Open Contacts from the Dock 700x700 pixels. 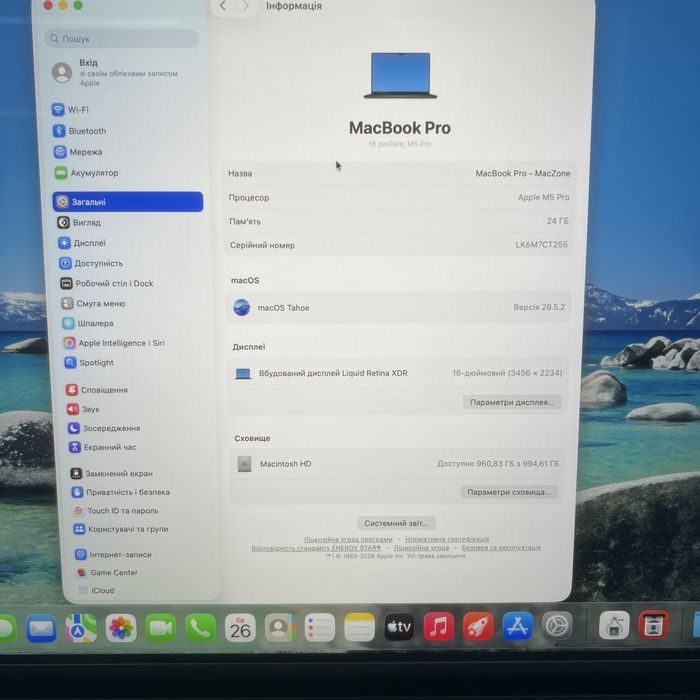click(x=280, y=628)
